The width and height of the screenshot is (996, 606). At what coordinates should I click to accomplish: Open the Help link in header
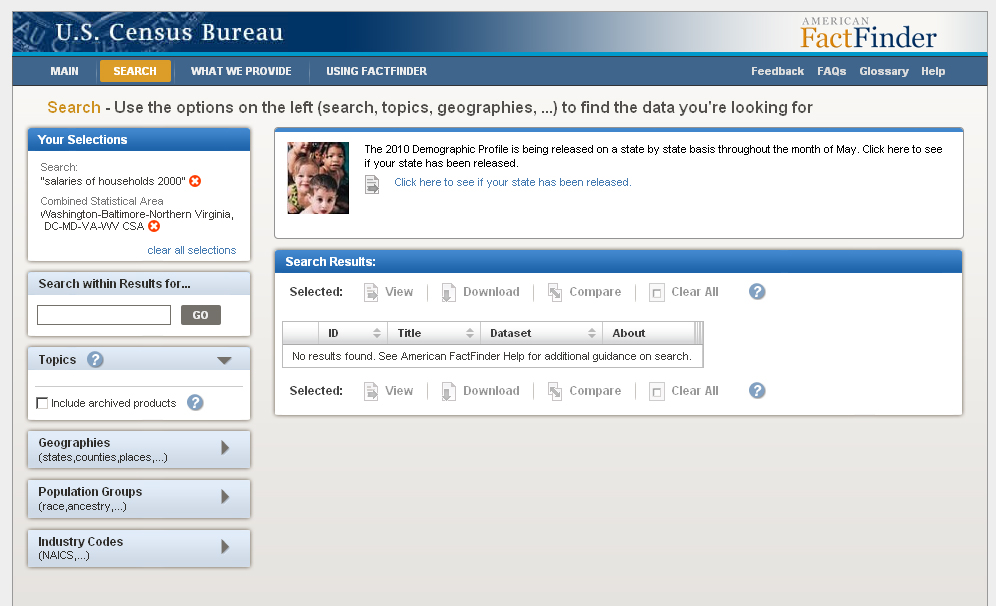(933, 71)
